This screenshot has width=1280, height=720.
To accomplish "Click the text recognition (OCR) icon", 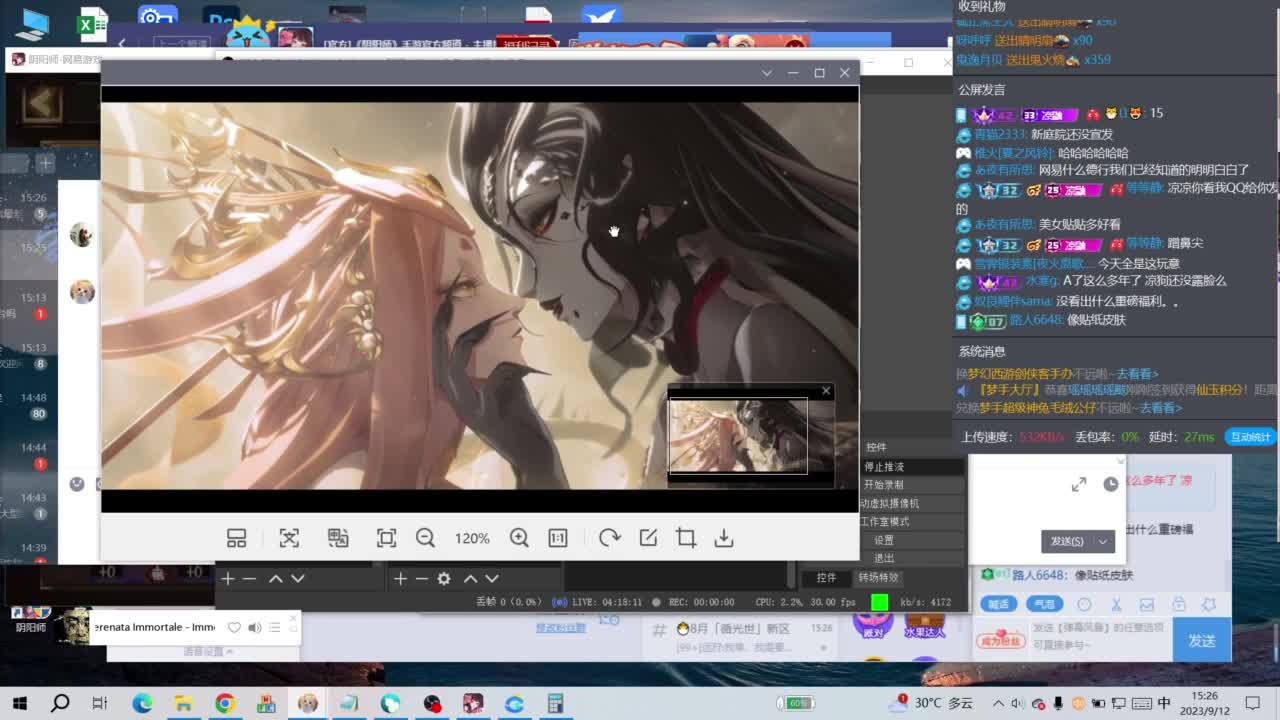I will point(289,538).
